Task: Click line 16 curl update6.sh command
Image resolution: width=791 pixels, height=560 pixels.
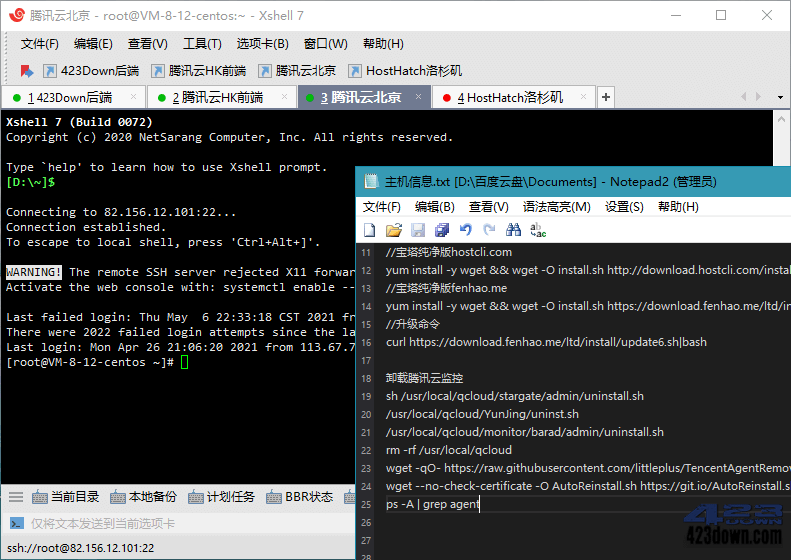Action: click(x=546, y=342)
